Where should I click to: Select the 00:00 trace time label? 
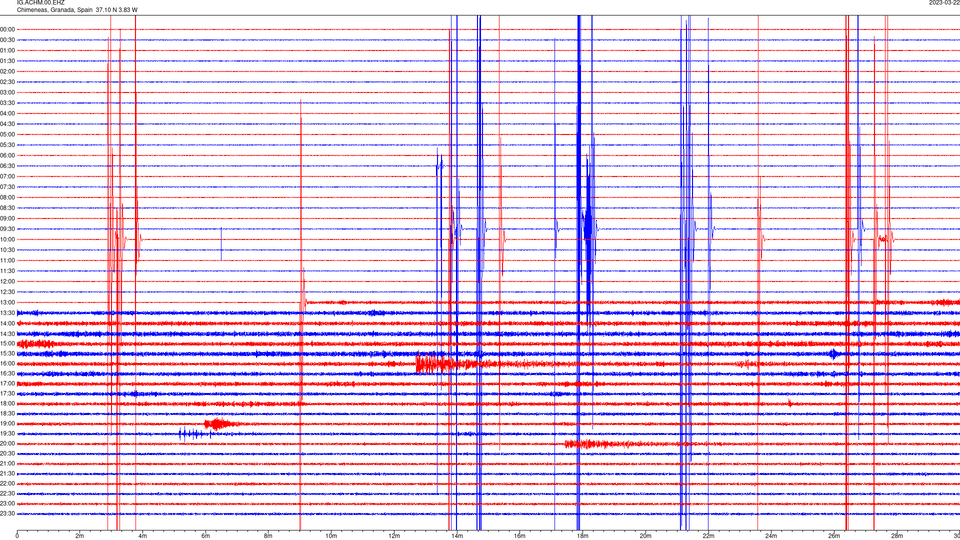7,29
